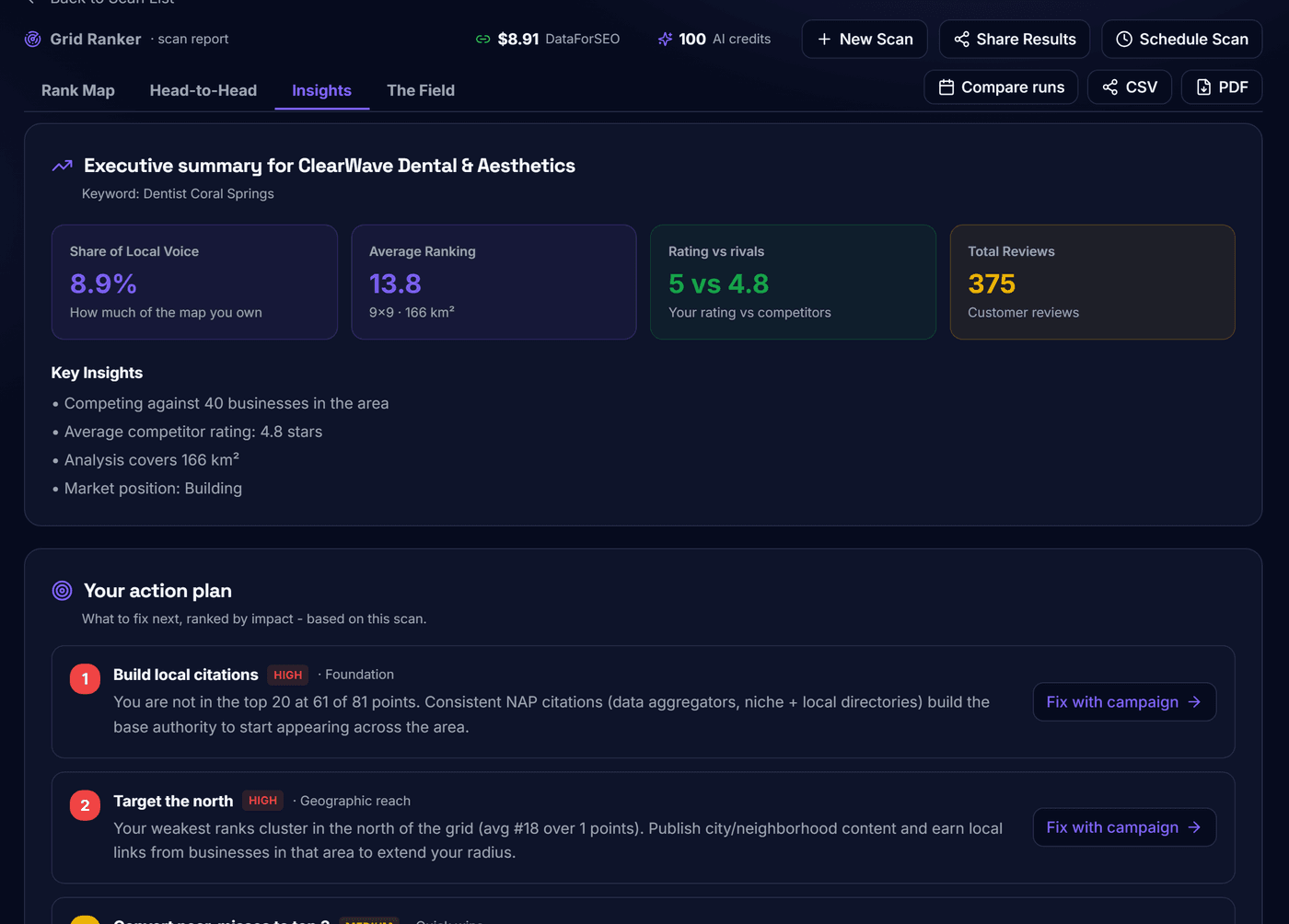The height and width of the screenshot is (924, 1289).
Task: Click HIGH badge next to Target the north
Action: (x=262, y=801)
